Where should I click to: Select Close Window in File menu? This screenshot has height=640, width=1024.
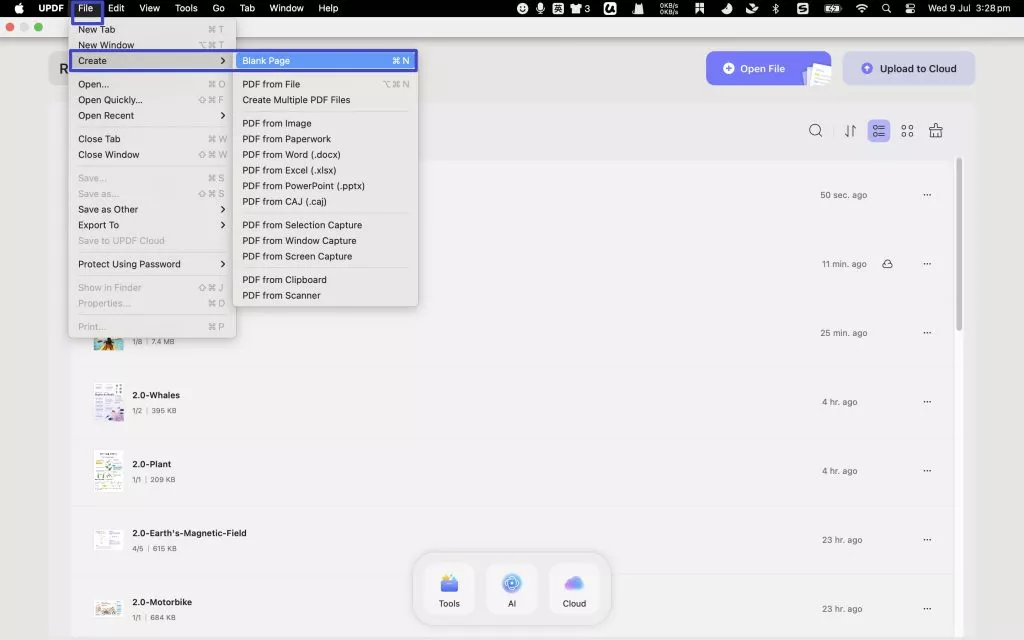152,155
